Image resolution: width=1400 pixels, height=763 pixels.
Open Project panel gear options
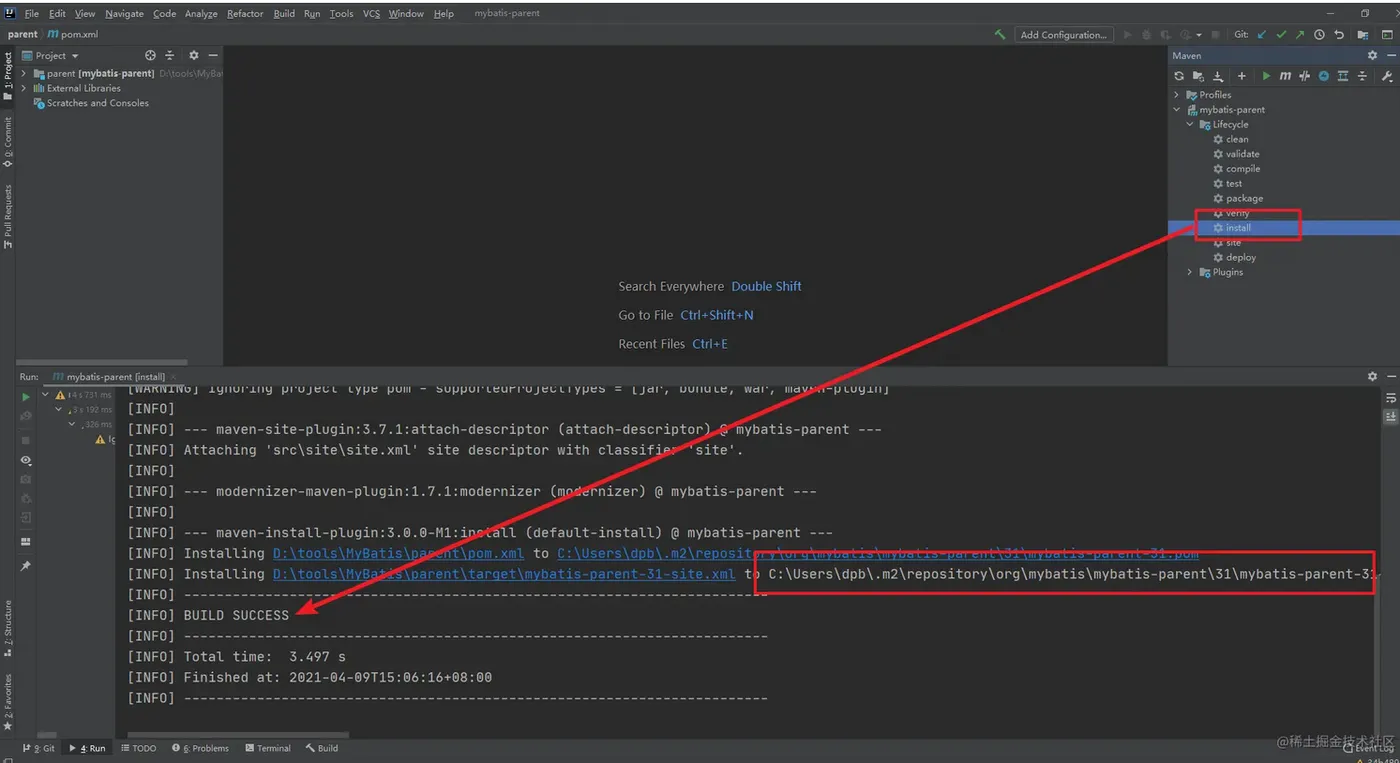point(194,56)
